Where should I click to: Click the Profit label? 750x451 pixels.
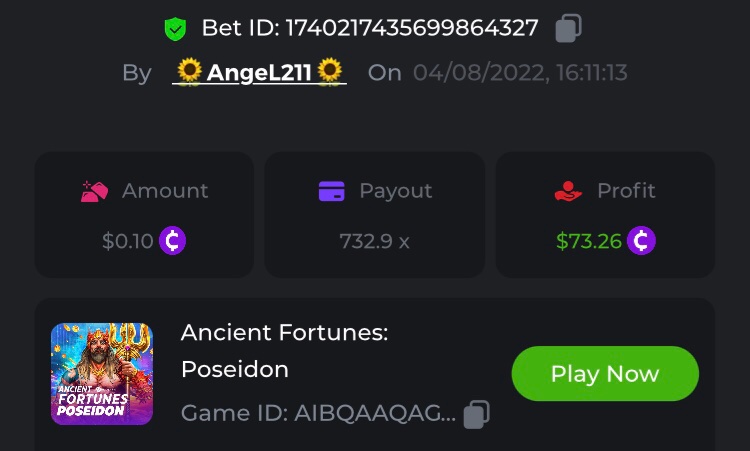coord(627,191)
